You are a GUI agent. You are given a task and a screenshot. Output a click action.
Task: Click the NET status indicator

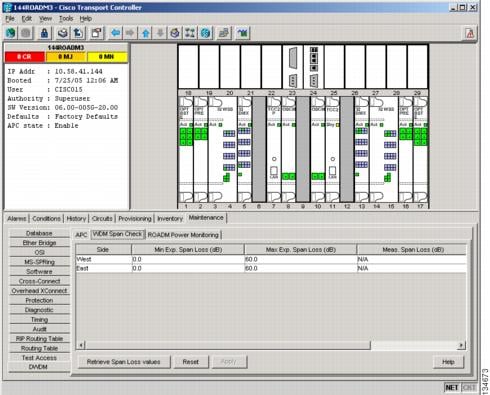point(452,387)
